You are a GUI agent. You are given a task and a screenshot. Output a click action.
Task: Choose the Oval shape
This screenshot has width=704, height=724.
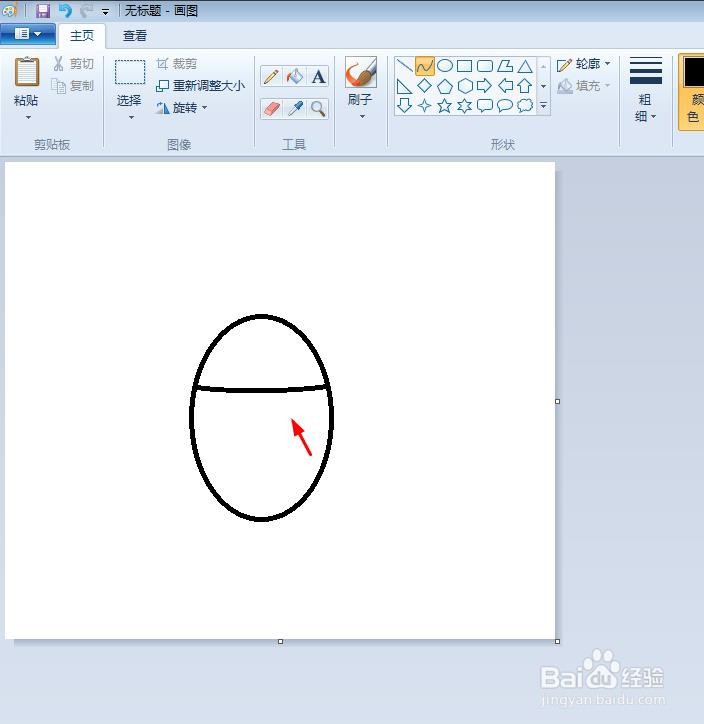(445, 66)
